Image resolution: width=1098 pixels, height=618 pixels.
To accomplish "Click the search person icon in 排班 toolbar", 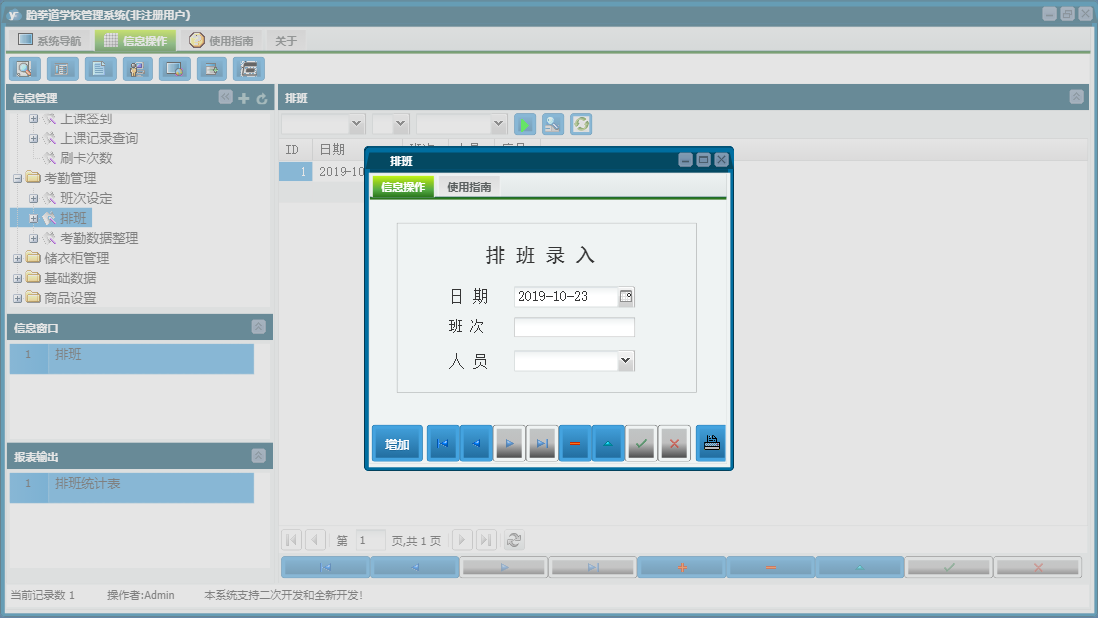I will point(553,125).
